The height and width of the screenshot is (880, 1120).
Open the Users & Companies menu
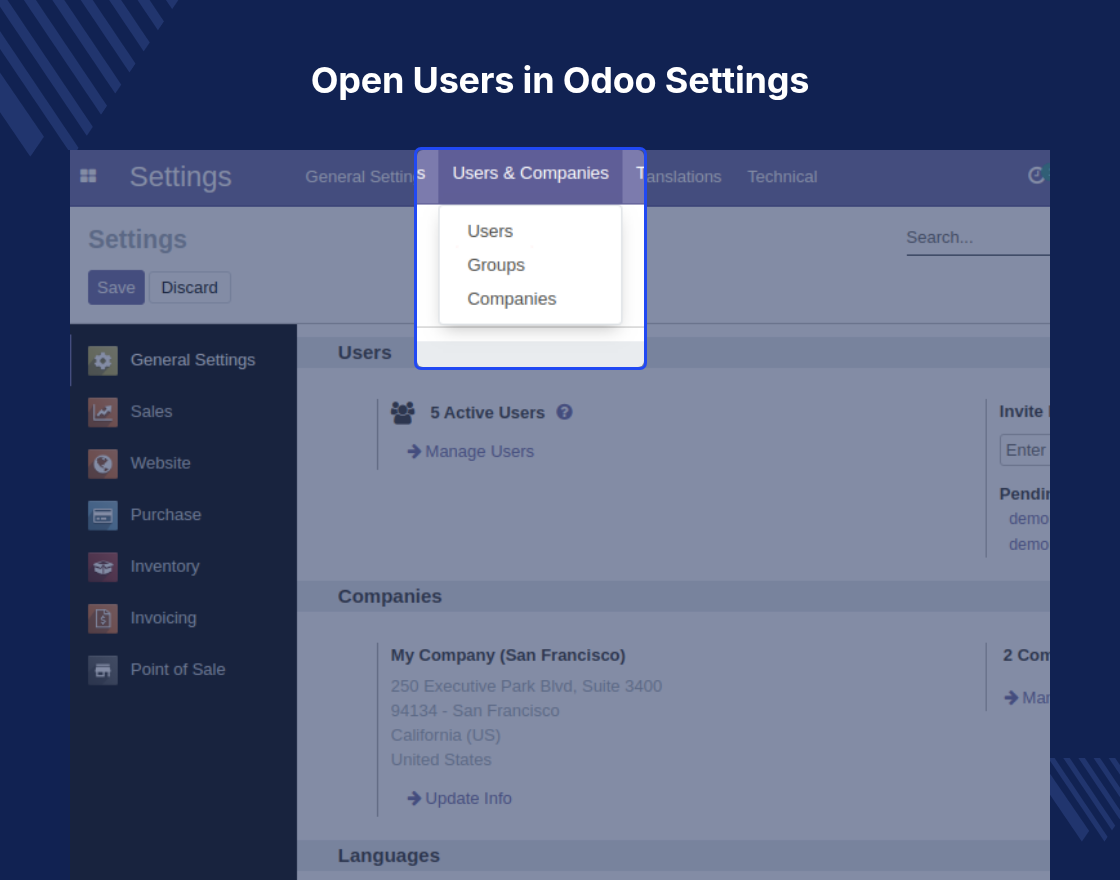pos(530,174)
